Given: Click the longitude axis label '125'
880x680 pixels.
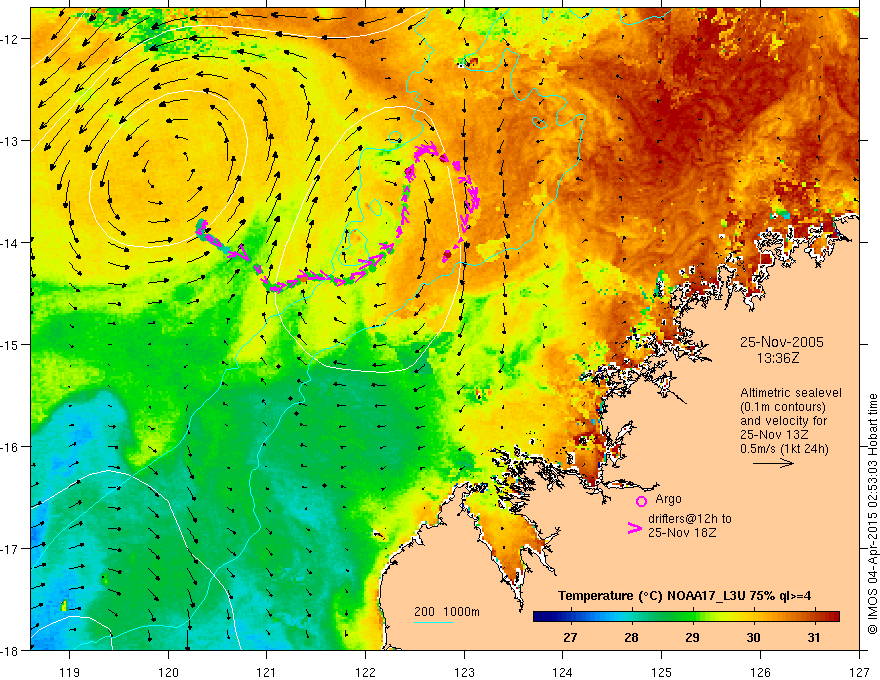Looking at the screenshot, I should click(x=662, y=672).
